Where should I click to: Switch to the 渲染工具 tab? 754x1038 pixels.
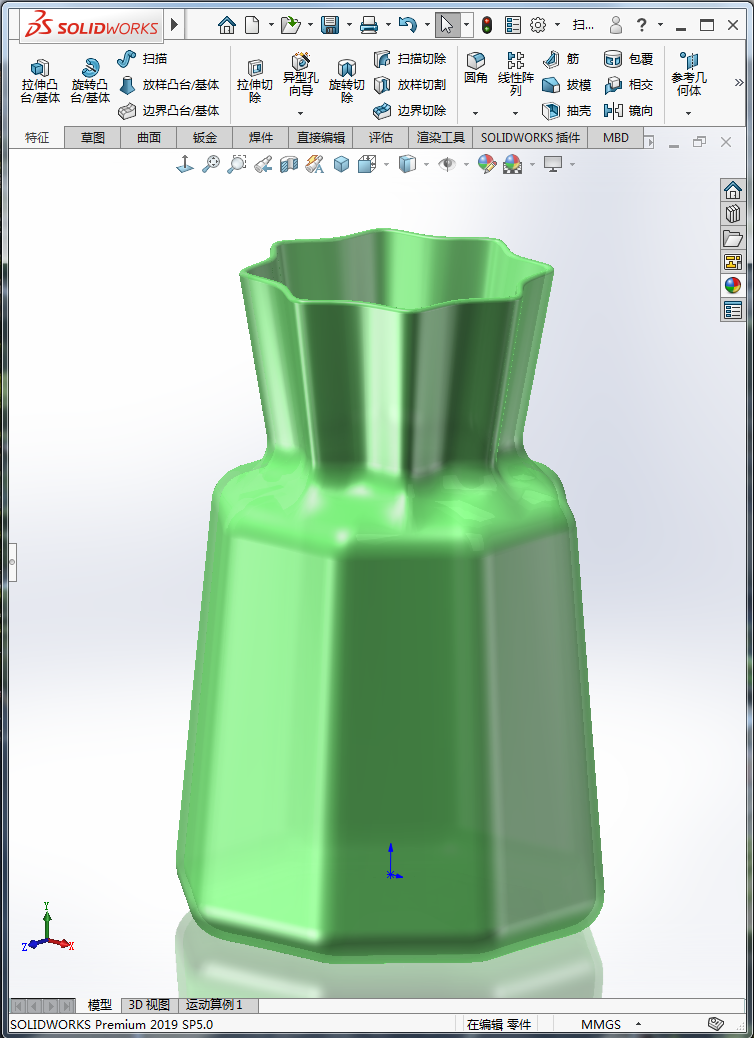pos(441,138)
